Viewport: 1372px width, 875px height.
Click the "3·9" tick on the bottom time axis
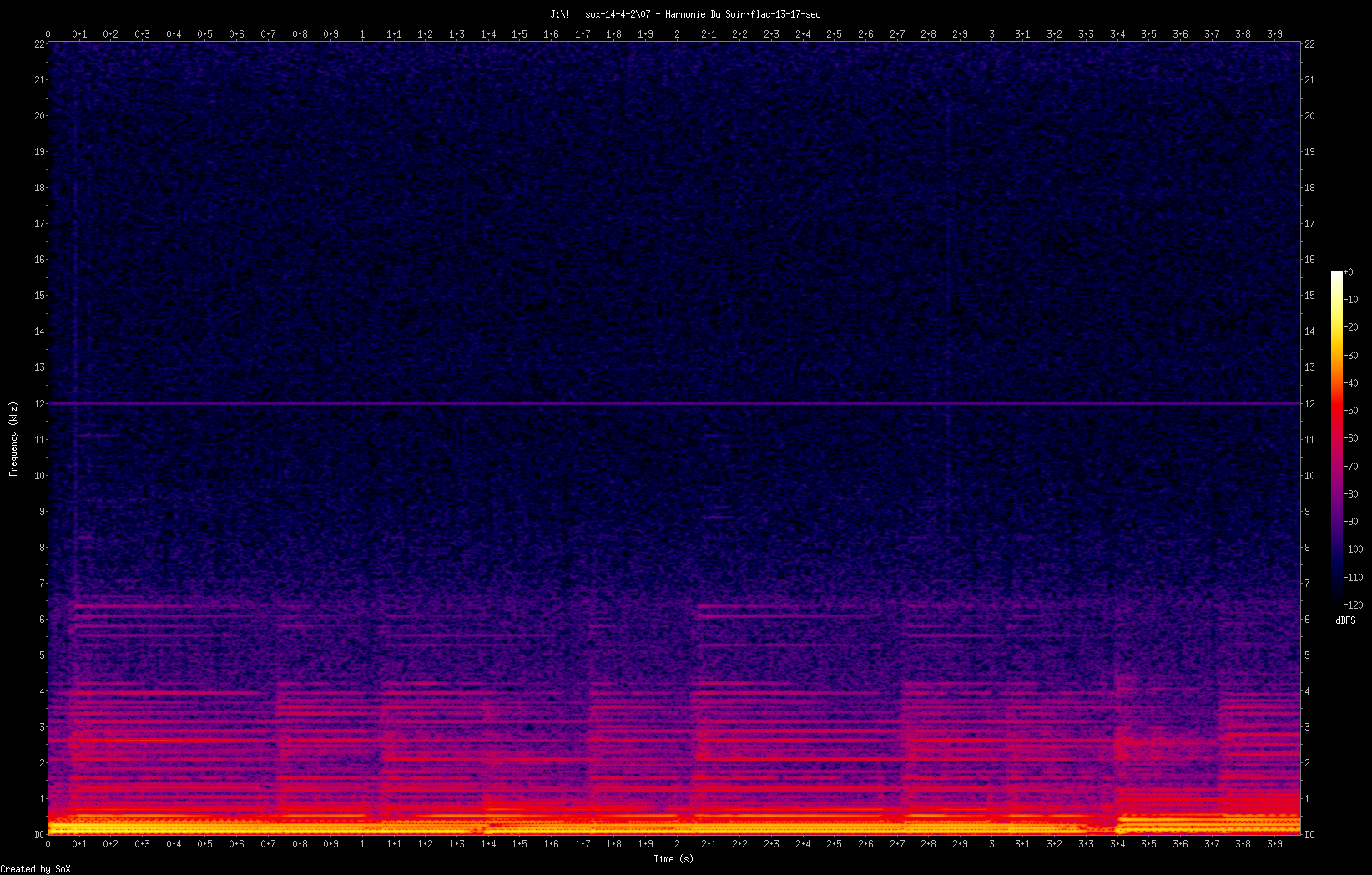[1274, 844]
